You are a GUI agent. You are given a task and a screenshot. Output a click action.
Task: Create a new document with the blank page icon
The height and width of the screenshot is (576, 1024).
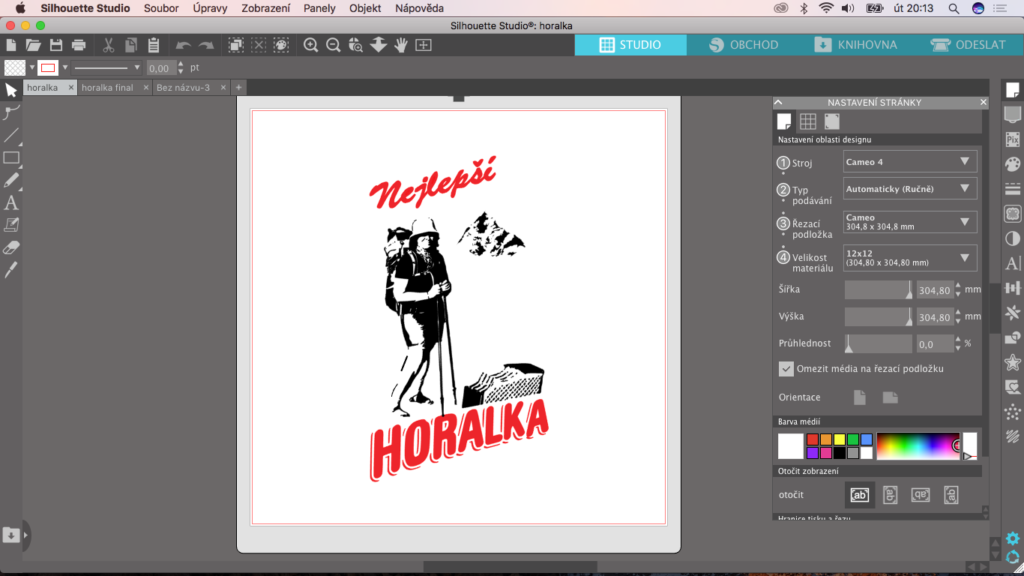click(11, 45)
